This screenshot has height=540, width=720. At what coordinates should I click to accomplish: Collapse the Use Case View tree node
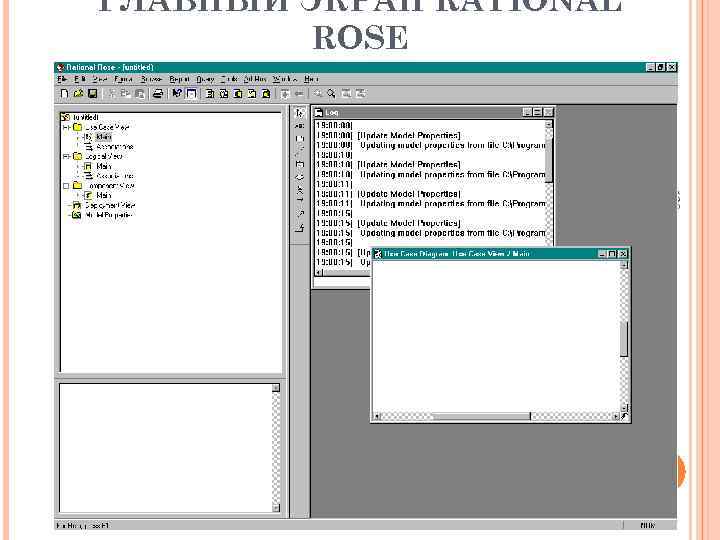point(66,127)
